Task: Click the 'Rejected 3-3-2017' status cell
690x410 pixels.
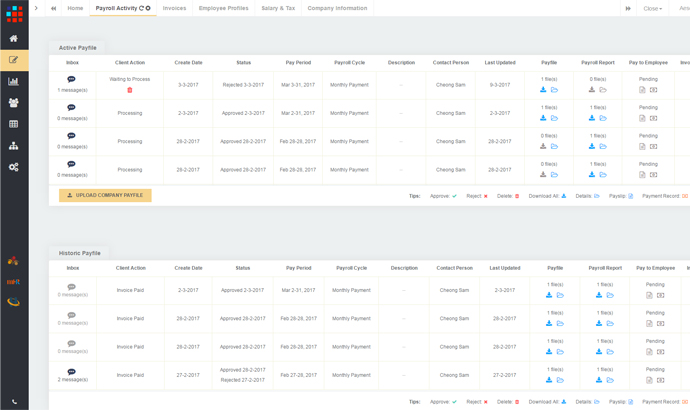Action: [243, 85]
